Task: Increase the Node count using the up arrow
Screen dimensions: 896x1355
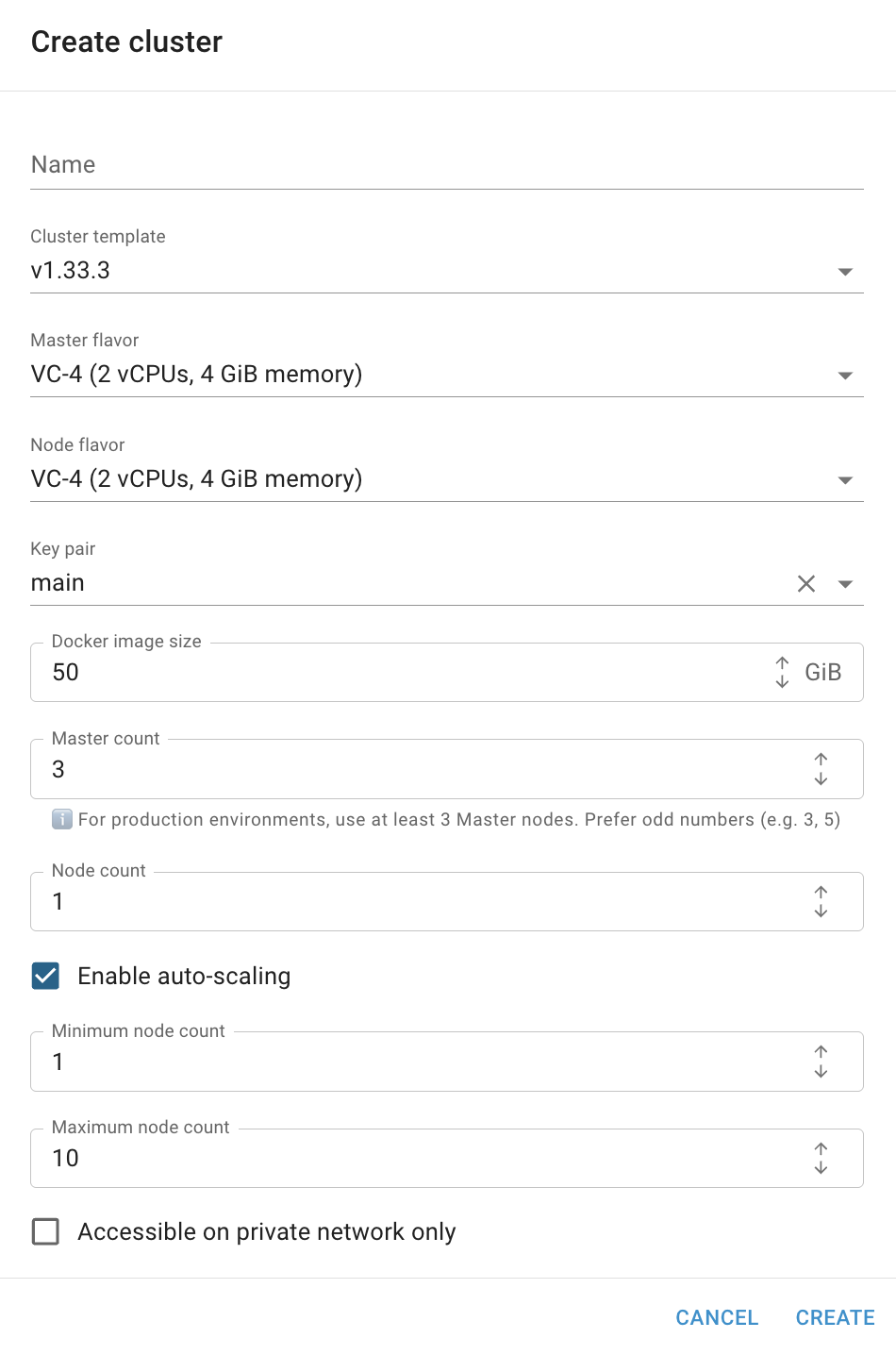Action: (821, 891)
